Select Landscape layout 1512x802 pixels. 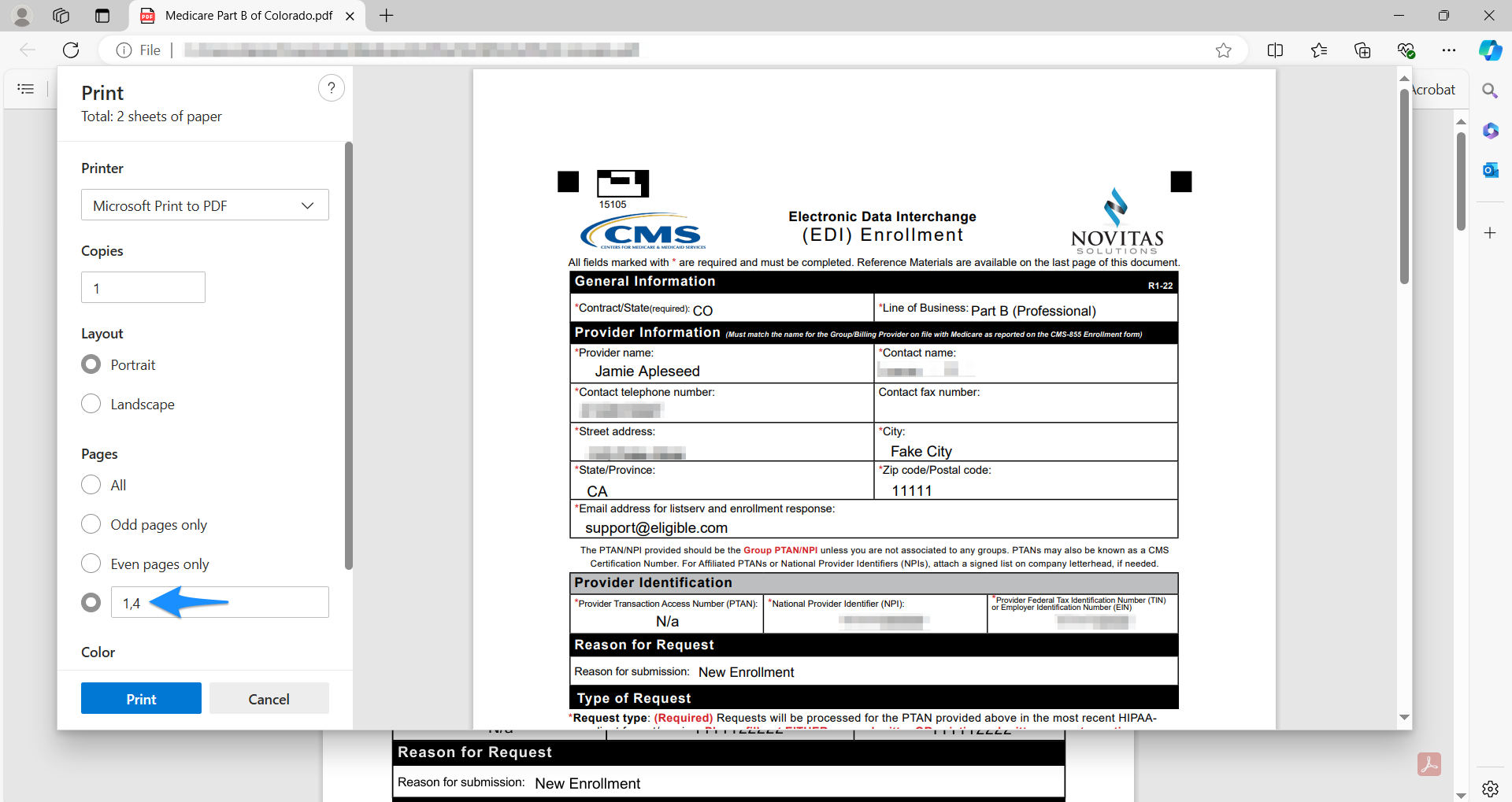91,404
